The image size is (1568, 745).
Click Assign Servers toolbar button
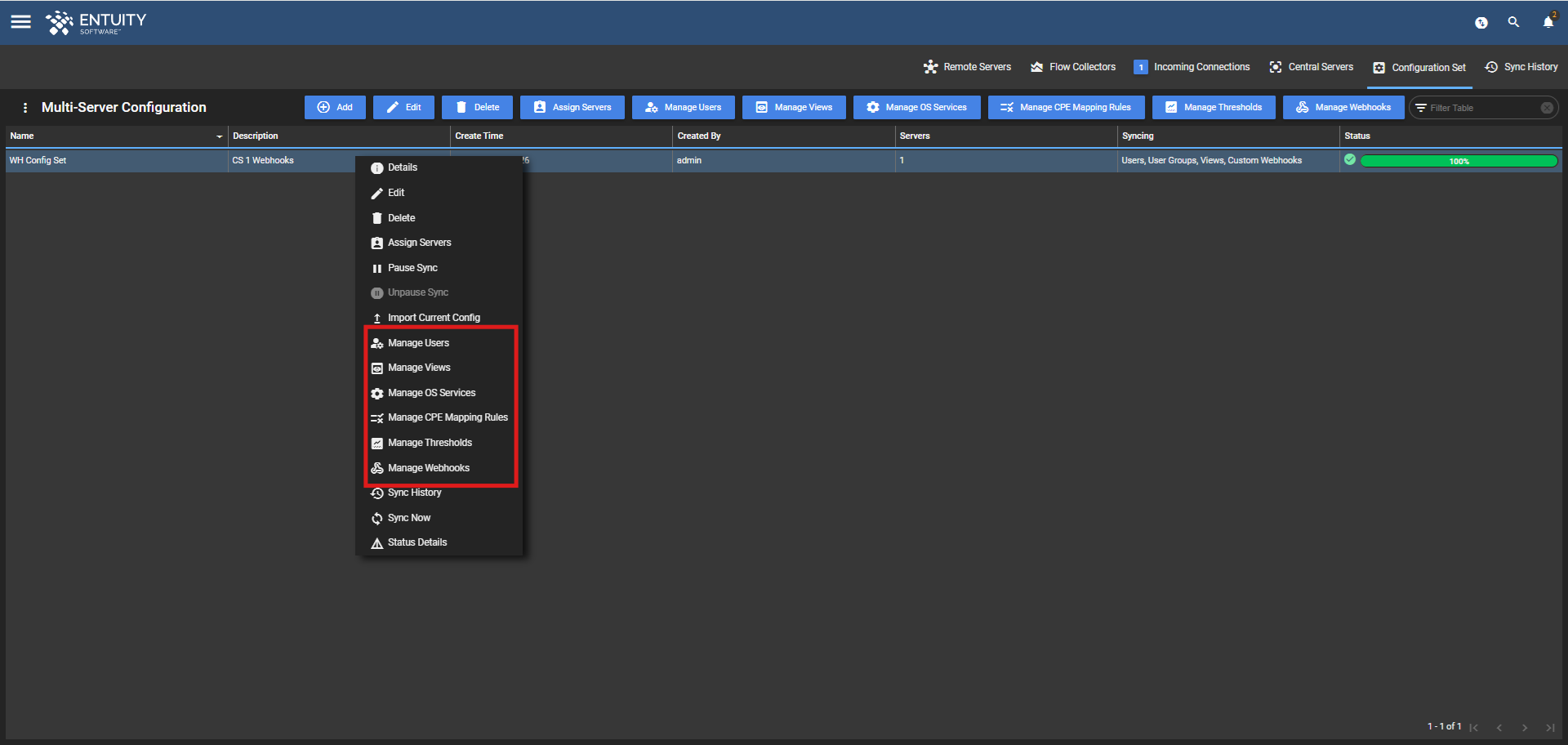click(x=572, y=107)
